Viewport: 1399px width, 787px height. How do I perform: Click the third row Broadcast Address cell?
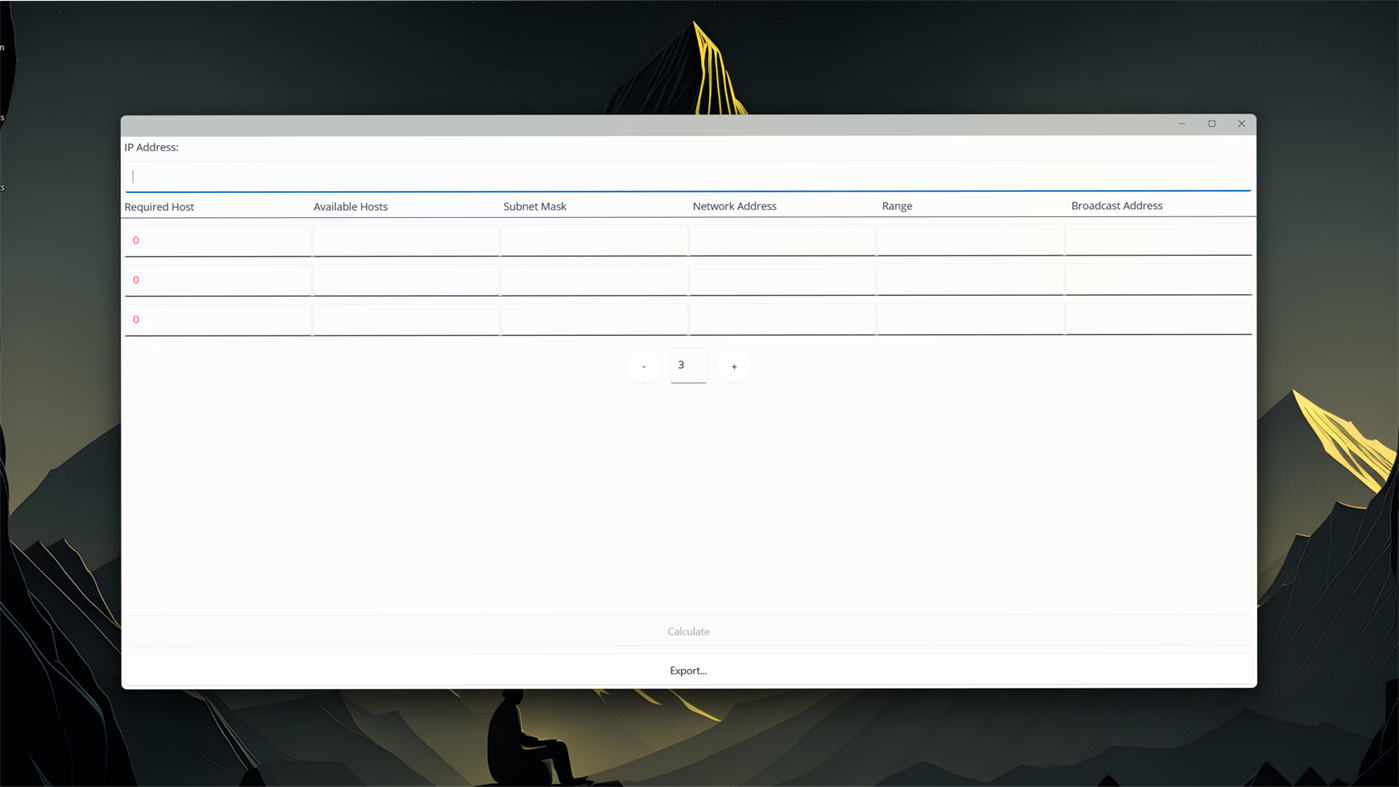click(1158, 319)
